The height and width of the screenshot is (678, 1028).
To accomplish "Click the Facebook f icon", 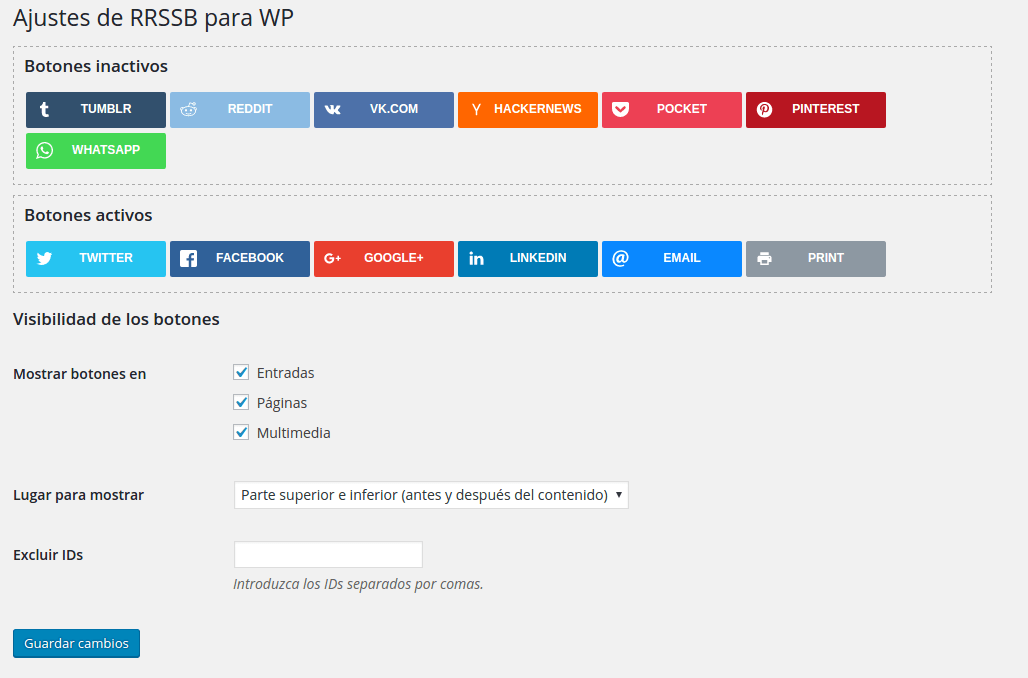I will point(188,258).
